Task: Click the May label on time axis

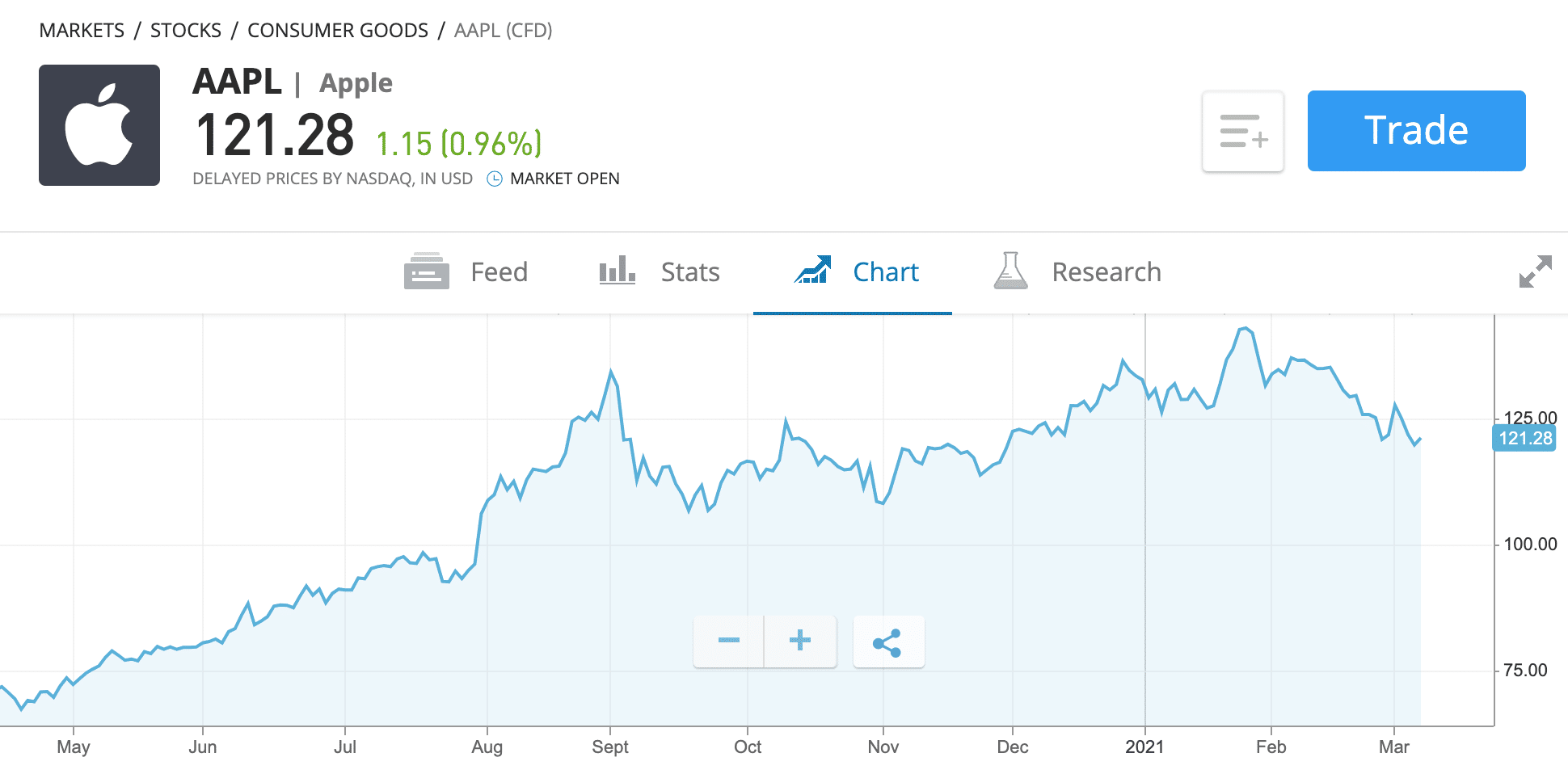Action: 74,747
